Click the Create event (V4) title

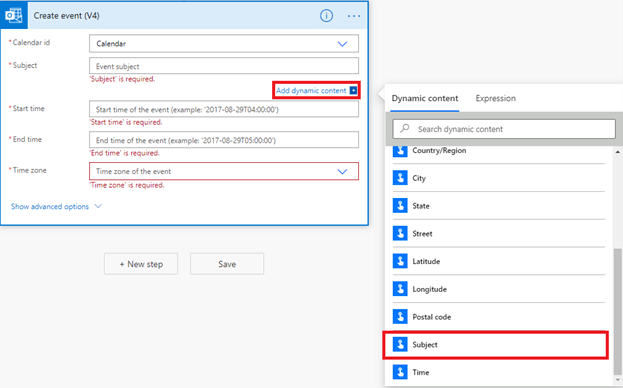[66, 15]
